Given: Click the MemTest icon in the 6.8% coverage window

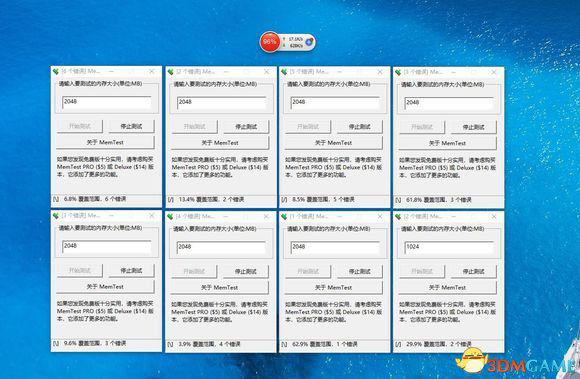Looking at the screenshot, I should click(x=56, y=71).
